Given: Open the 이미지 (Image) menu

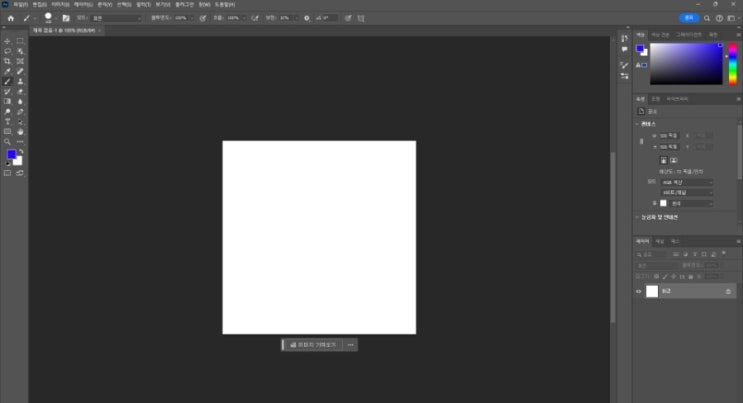Looking at the screenshot, I should pos(60,4).
